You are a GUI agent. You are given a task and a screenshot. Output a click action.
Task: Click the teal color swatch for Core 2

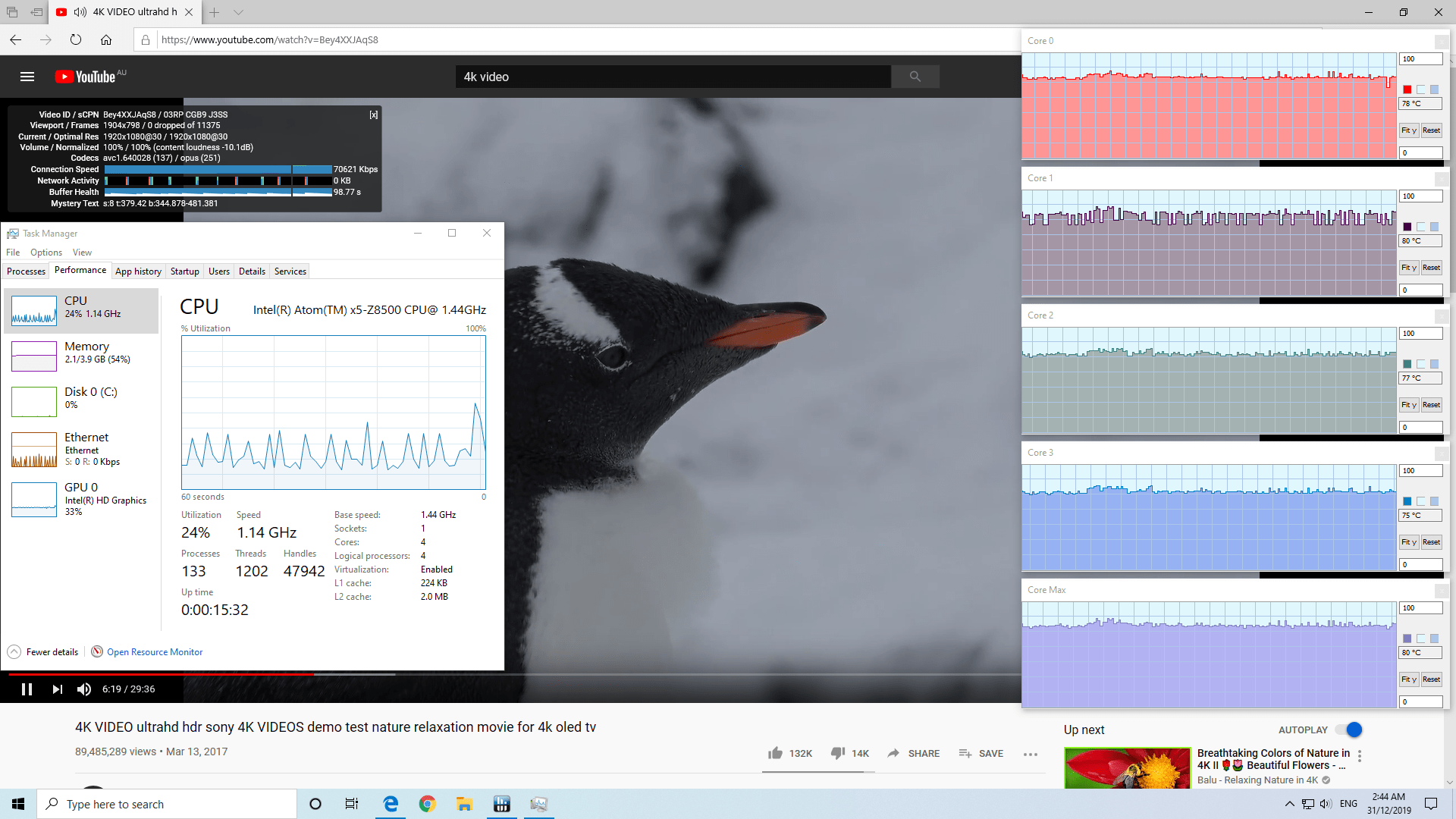(x=1407, y=364)
